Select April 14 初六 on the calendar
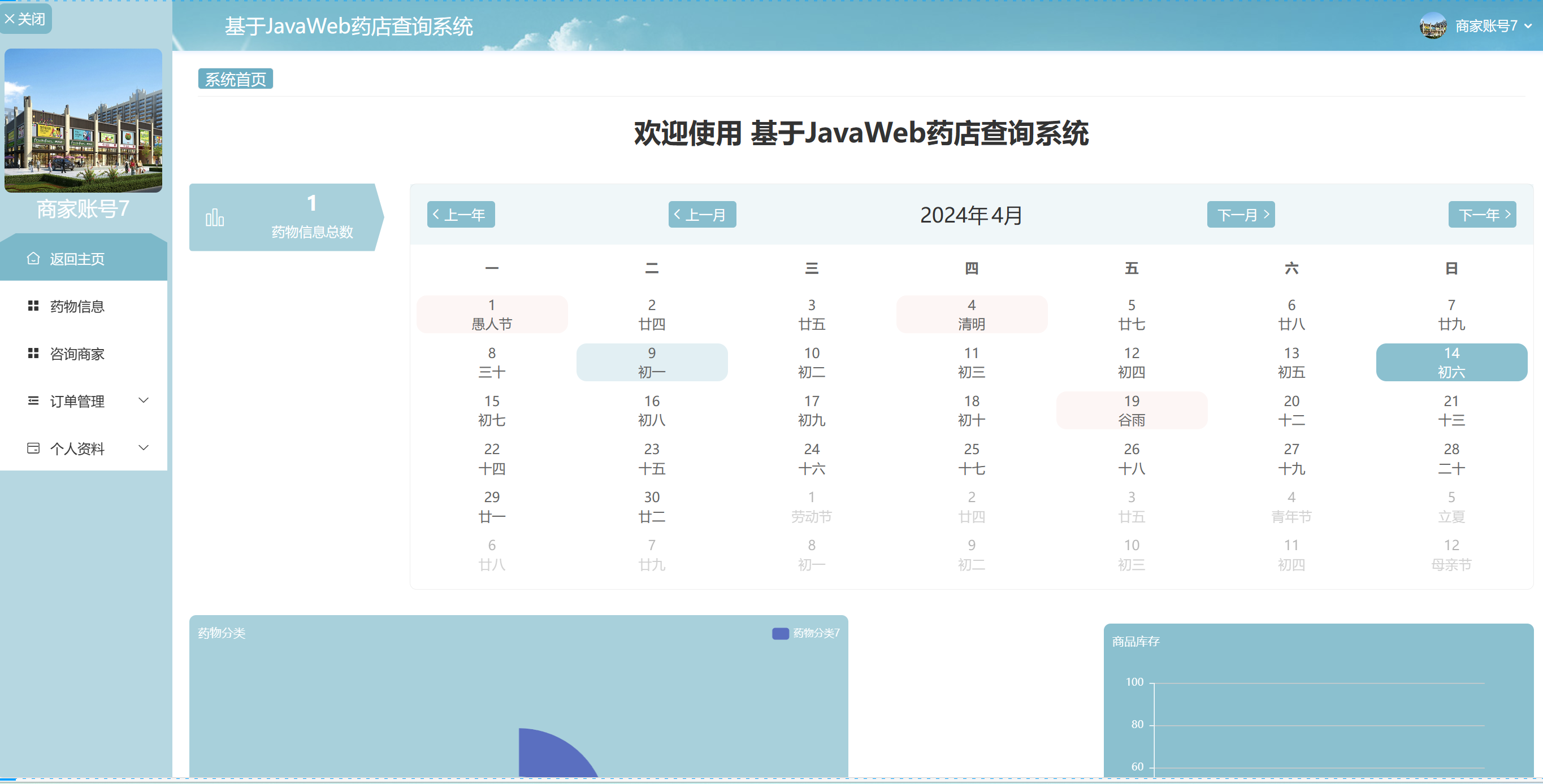 click(x=1451, y=362)
